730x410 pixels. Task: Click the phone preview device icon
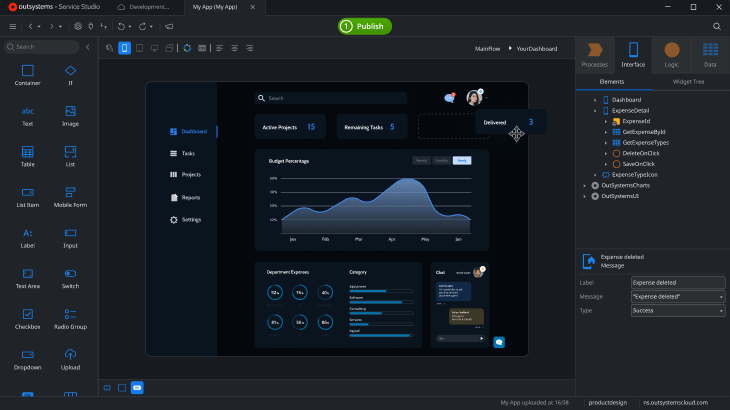click(124, 48)
